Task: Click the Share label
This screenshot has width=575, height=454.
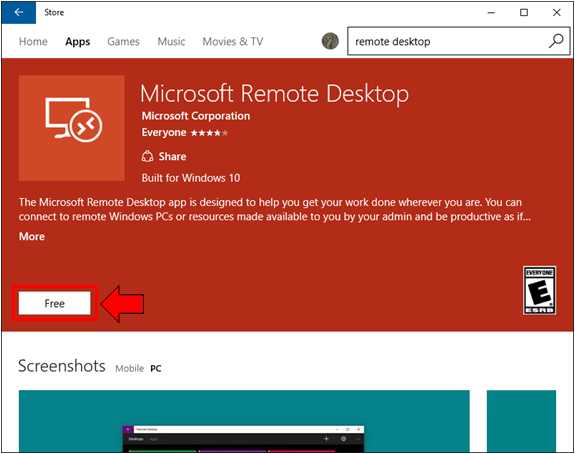Action: pyautogui.click(x=172, y=157)
